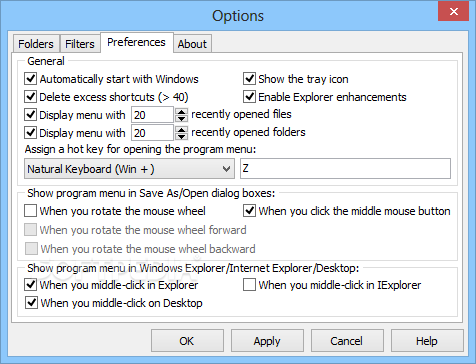Open the Filters tab

coord(80,44)
